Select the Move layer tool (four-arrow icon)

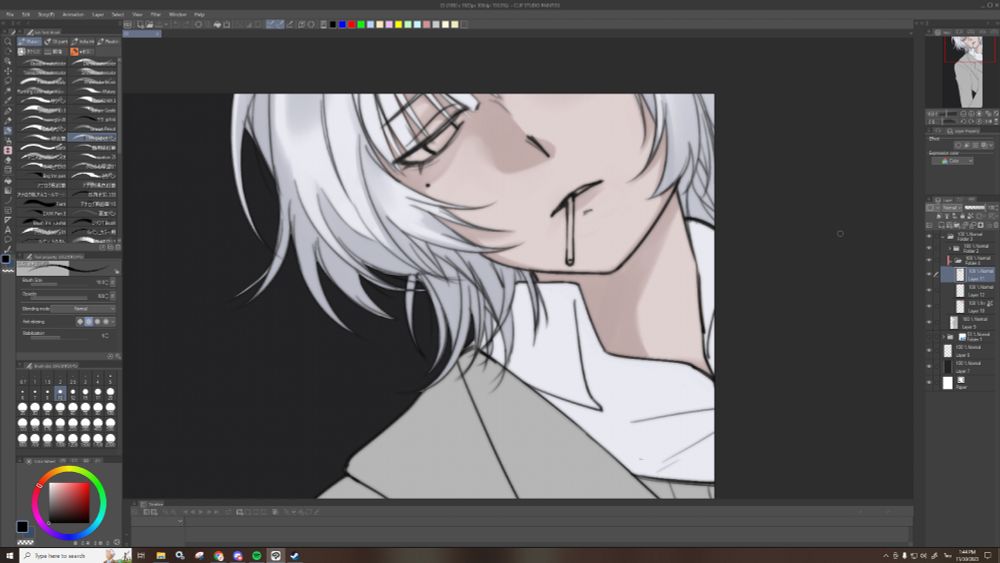[x=8, y=71]
